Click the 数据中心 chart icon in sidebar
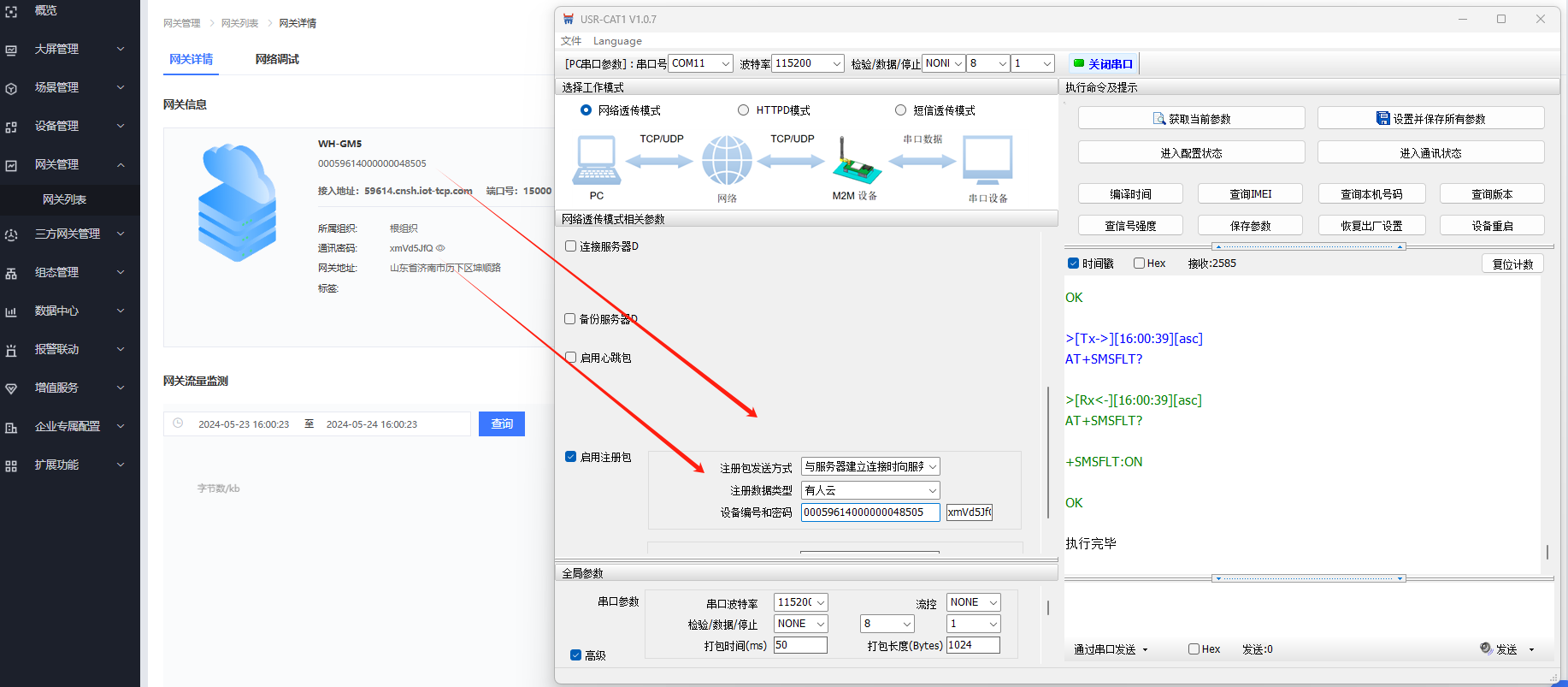1568x687 pixels. click(11, 311)
